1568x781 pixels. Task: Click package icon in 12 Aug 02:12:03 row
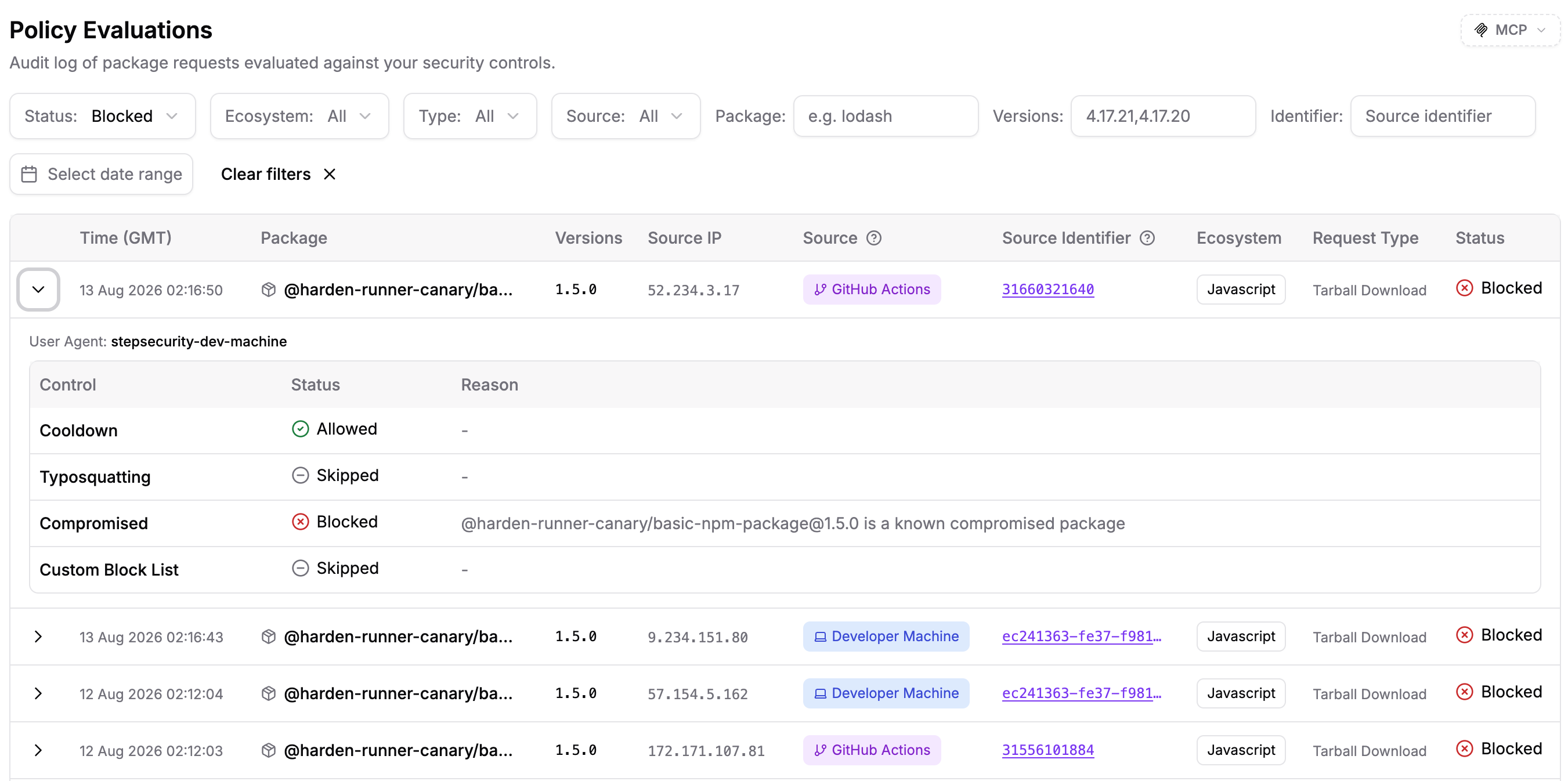coord(269,751)
